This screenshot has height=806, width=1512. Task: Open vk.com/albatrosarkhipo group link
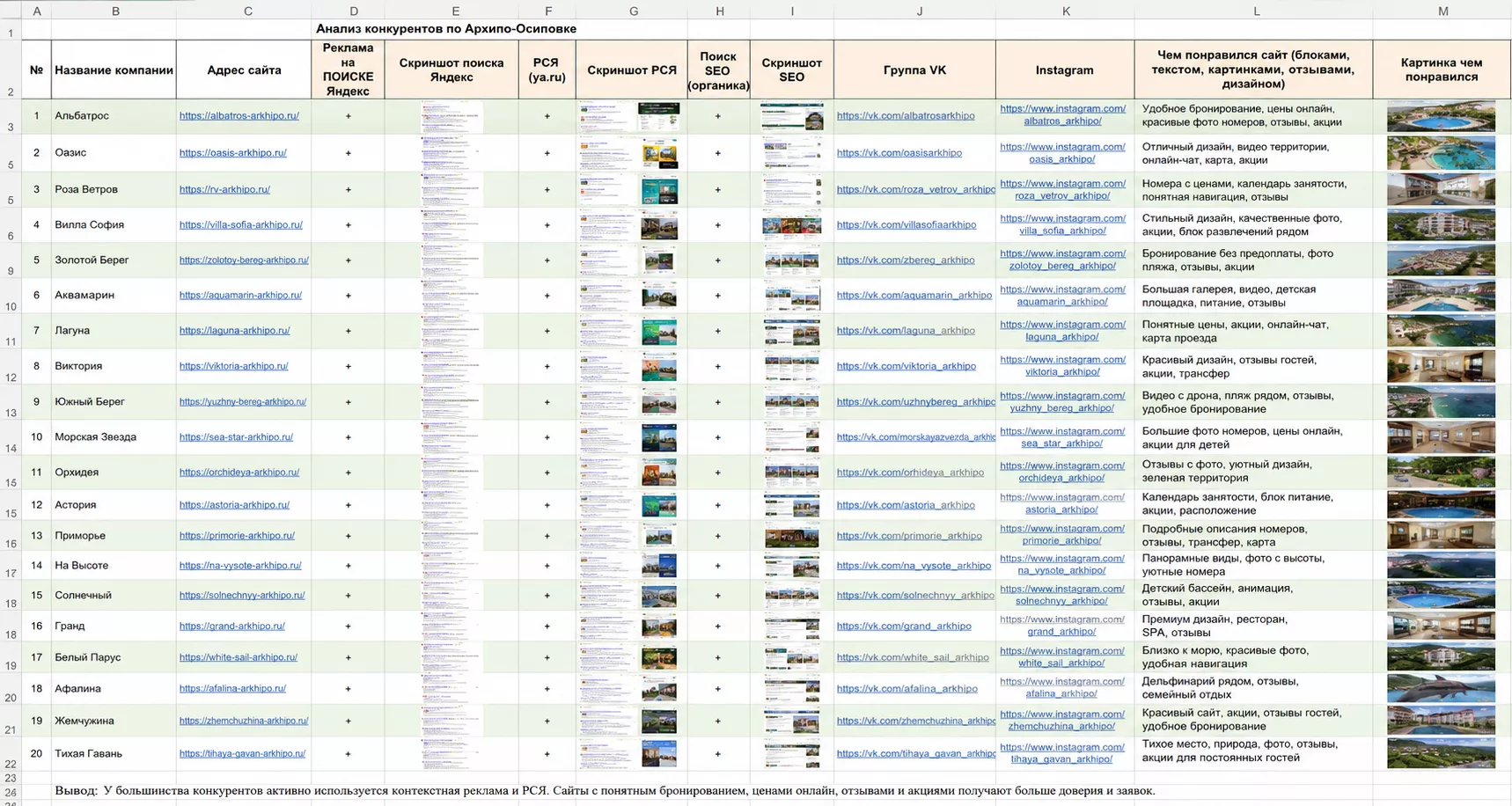click(x=906, y=115)
